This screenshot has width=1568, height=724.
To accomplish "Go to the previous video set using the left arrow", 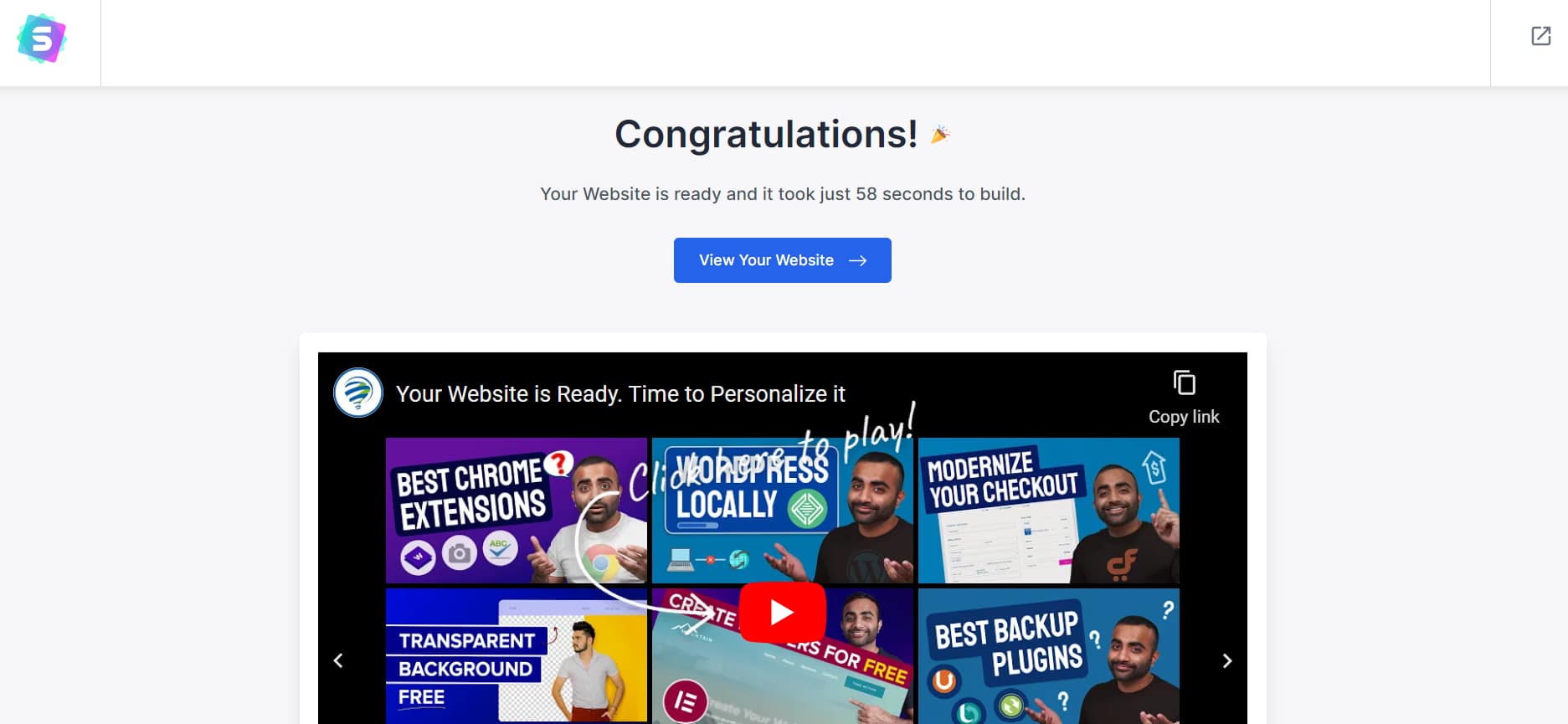I will (338, 660).
